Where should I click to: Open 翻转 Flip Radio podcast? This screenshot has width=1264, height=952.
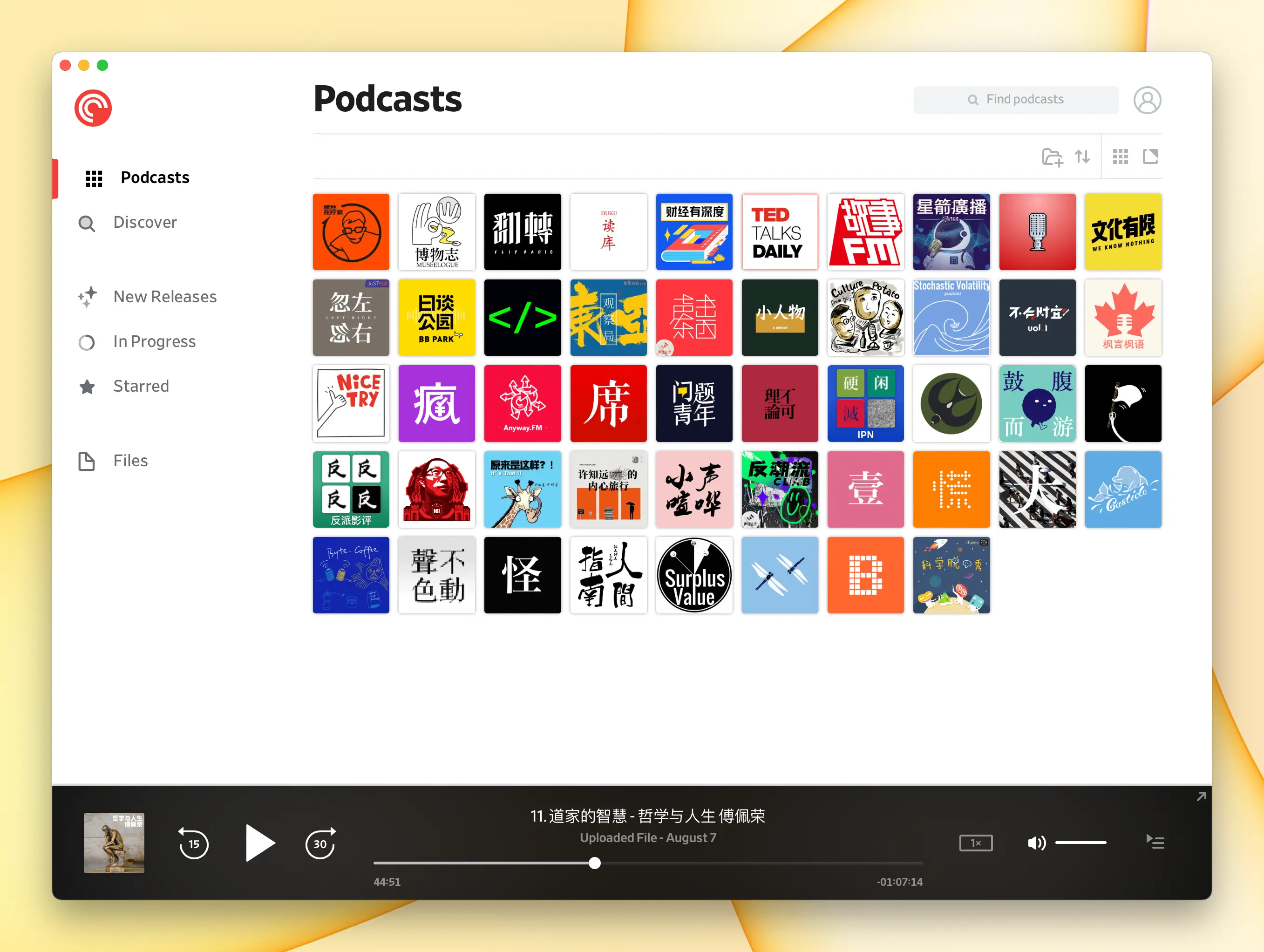(x=522, y=232)
